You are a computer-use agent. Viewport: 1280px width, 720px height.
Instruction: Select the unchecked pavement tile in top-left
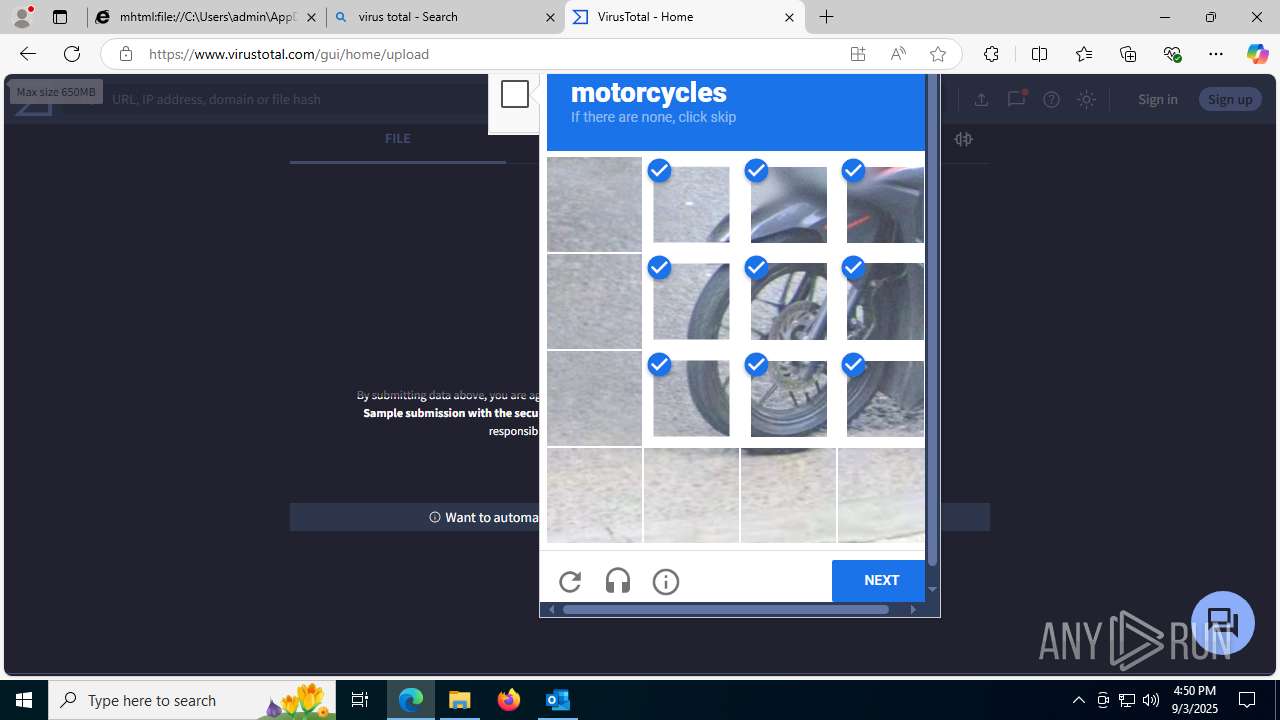click(594, 205)
